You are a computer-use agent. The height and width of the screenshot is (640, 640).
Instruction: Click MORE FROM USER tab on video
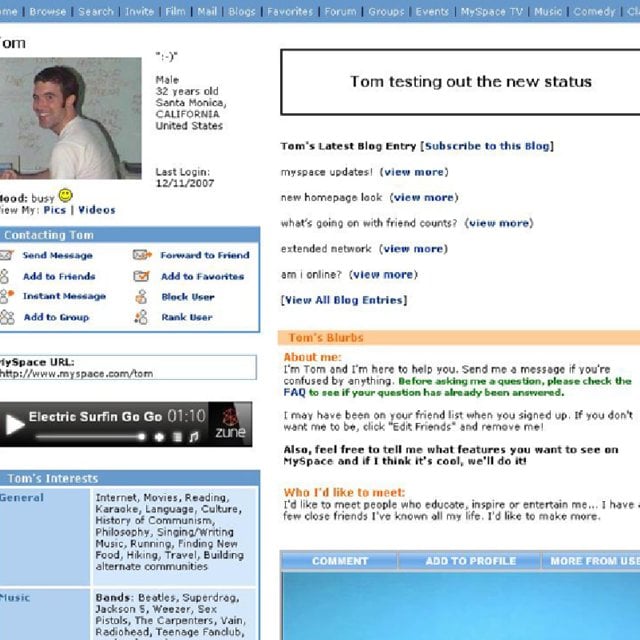tap(592, 561)
